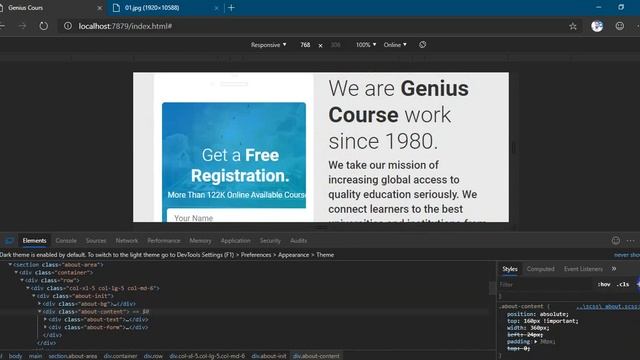Select div.row in the breadcrumb
Screen dimensions: 640x360
[153, 356]
